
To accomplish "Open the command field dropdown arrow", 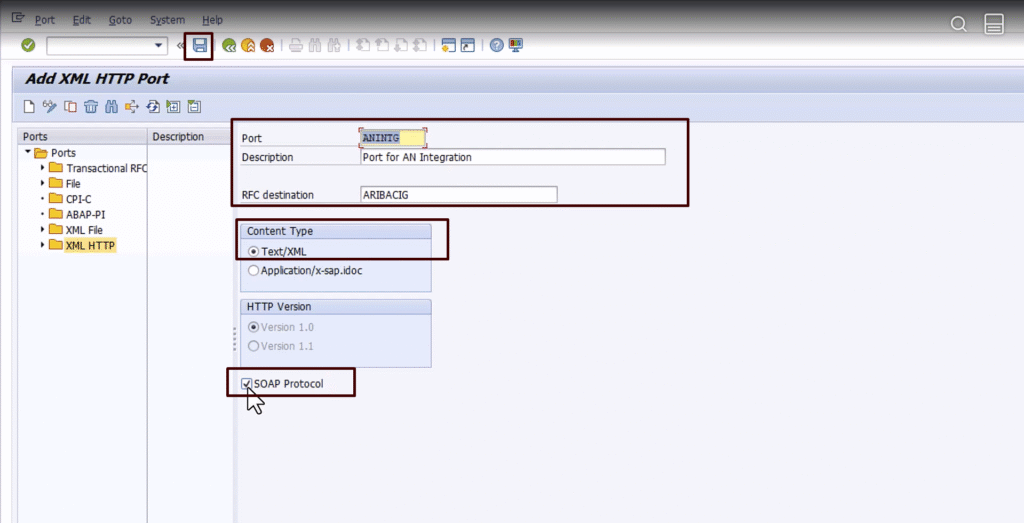I will (158, 46).
